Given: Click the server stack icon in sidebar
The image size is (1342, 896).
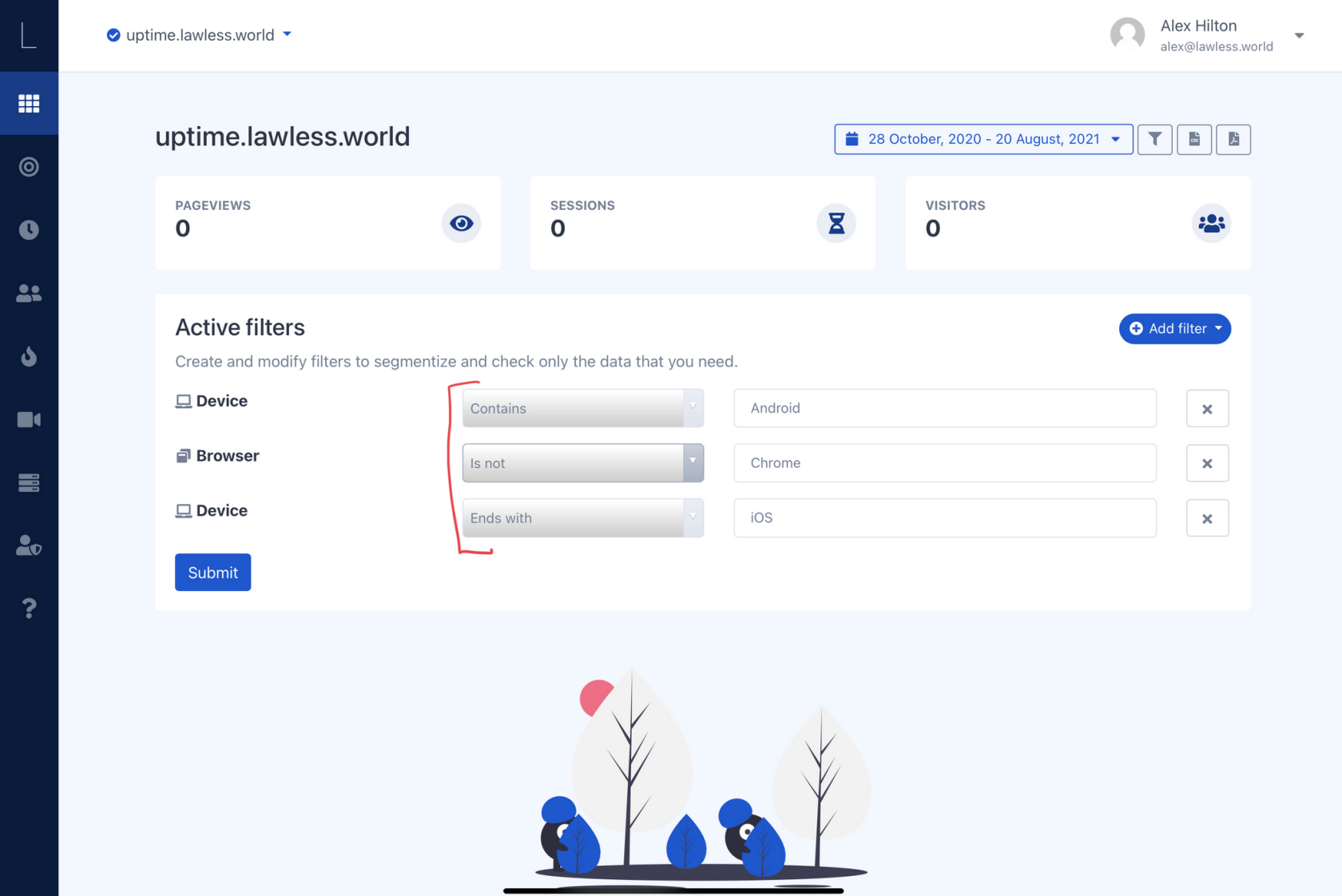Looking at the screenshot, I should tap(29, 482).
